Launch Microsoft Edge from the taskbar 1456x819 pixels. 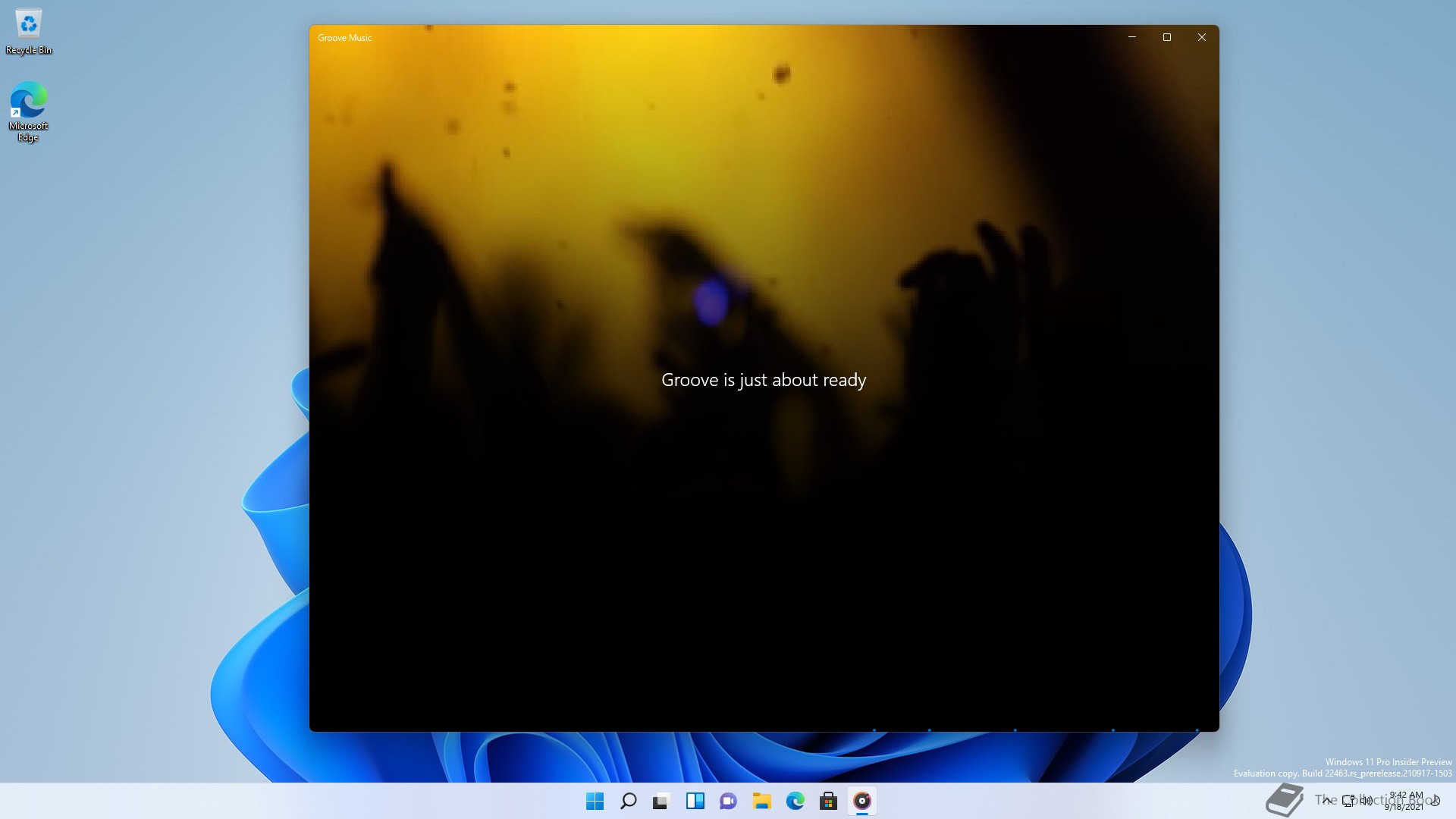(x=795, y=801)
